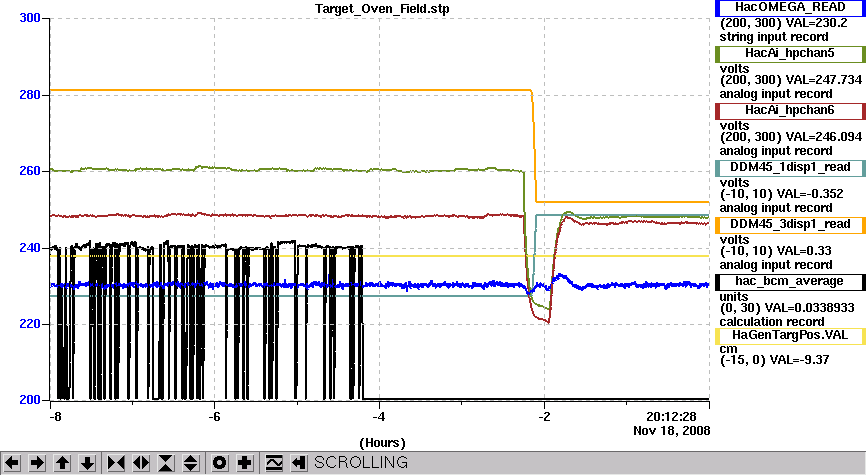Viewport: 866px width, 475px height.
Task: Click the (-10, 10) VAL=0.33 readout
Action: point(777,251)
